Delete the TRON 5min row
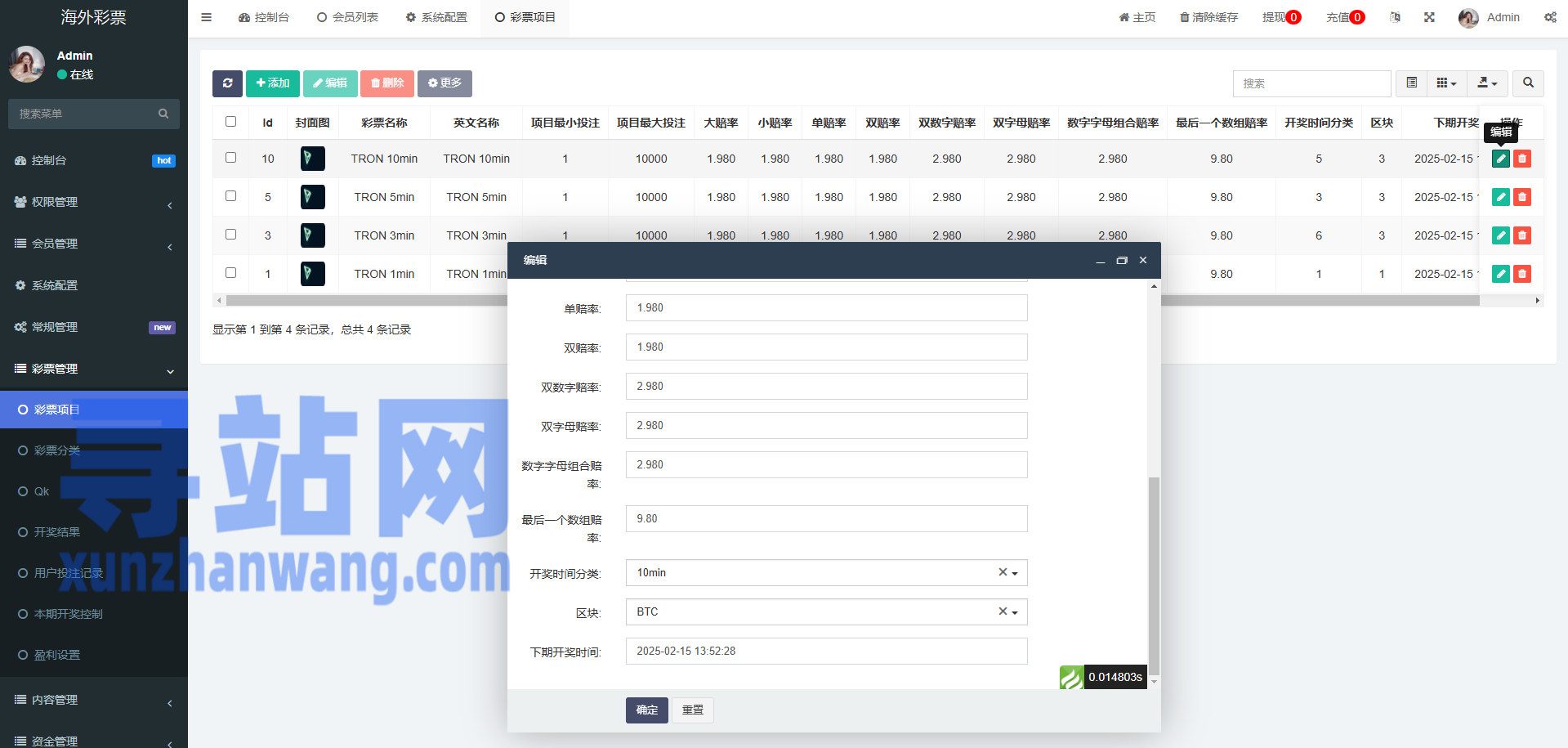 coord(1522,197)
